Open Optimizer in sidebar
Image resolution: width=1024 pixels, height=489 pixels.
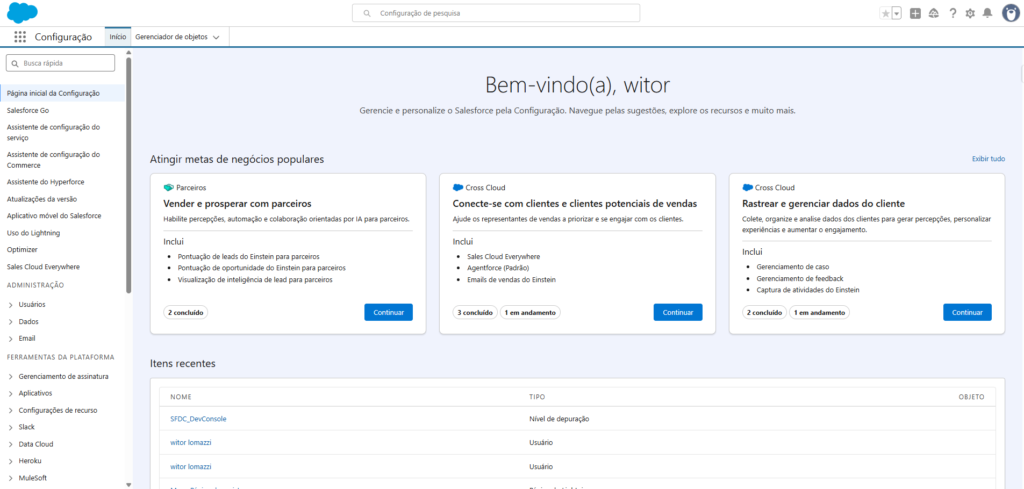click(22, 249)
